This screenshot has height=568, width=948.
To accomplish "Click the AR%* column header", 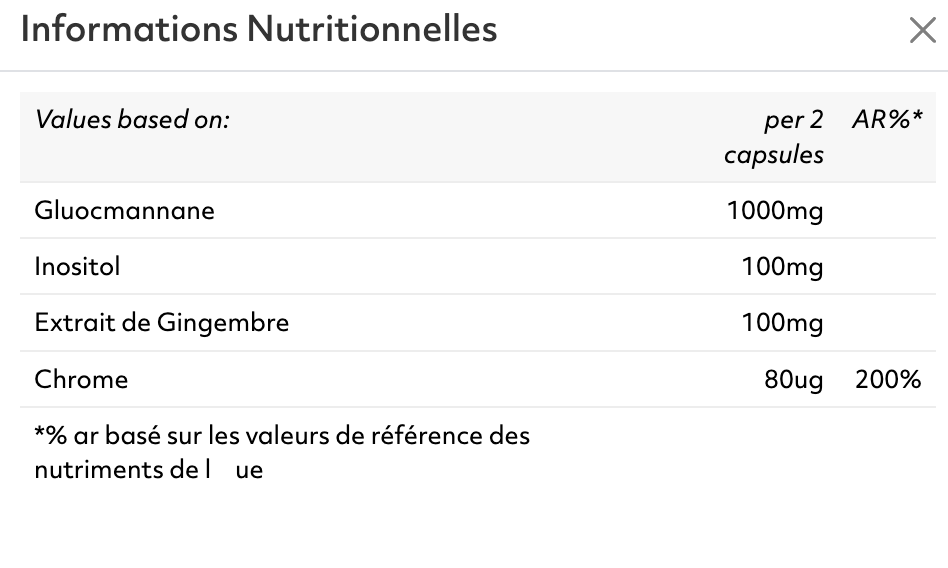I will pyautogui.click(x=887, y=121).
